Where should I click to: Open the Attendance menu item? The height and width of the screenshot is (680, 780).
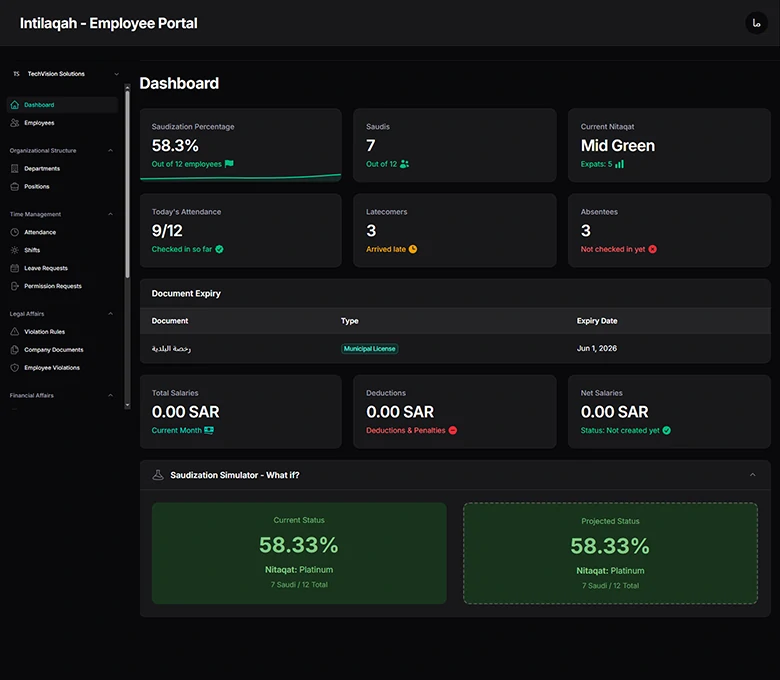point(63,232)
